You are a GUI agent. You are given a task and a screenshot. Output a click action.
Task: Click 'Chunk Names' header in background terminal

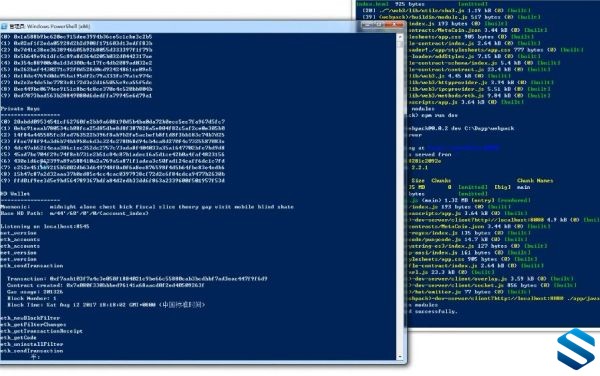[535, 181]
